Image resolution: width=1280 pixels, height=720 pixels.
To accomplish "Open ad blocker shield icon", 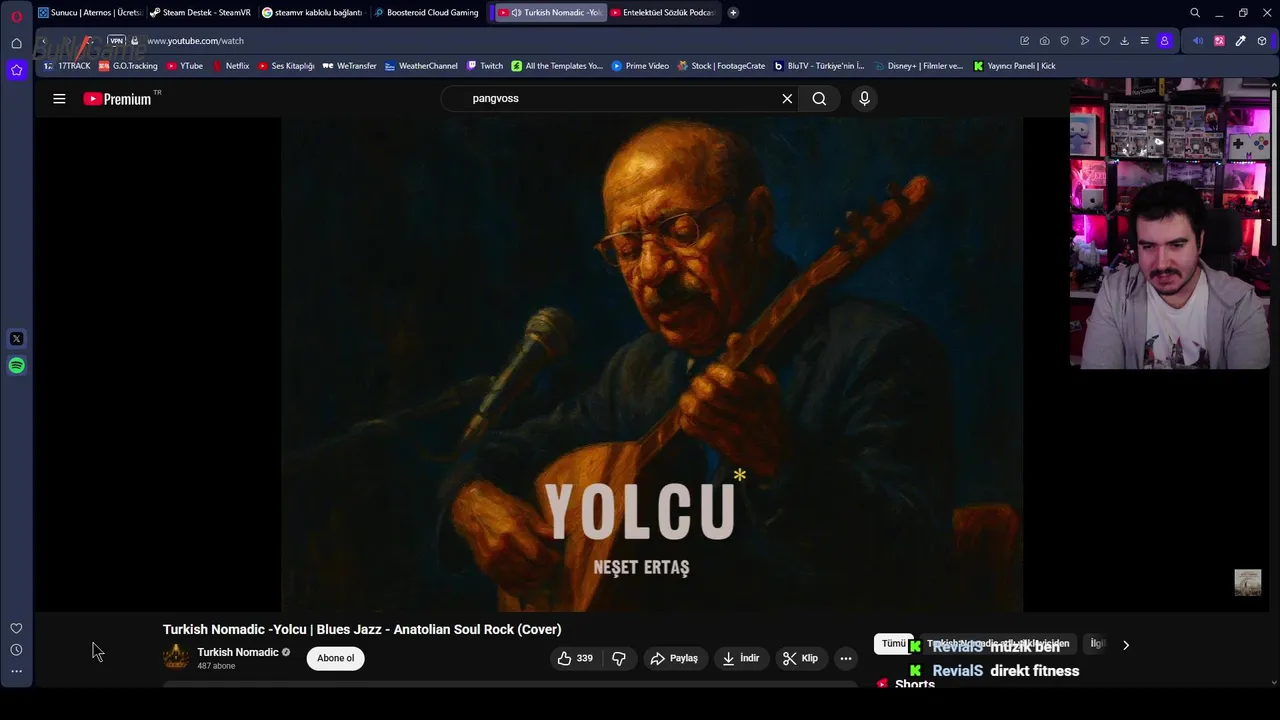I will [x=1064, y=41].
